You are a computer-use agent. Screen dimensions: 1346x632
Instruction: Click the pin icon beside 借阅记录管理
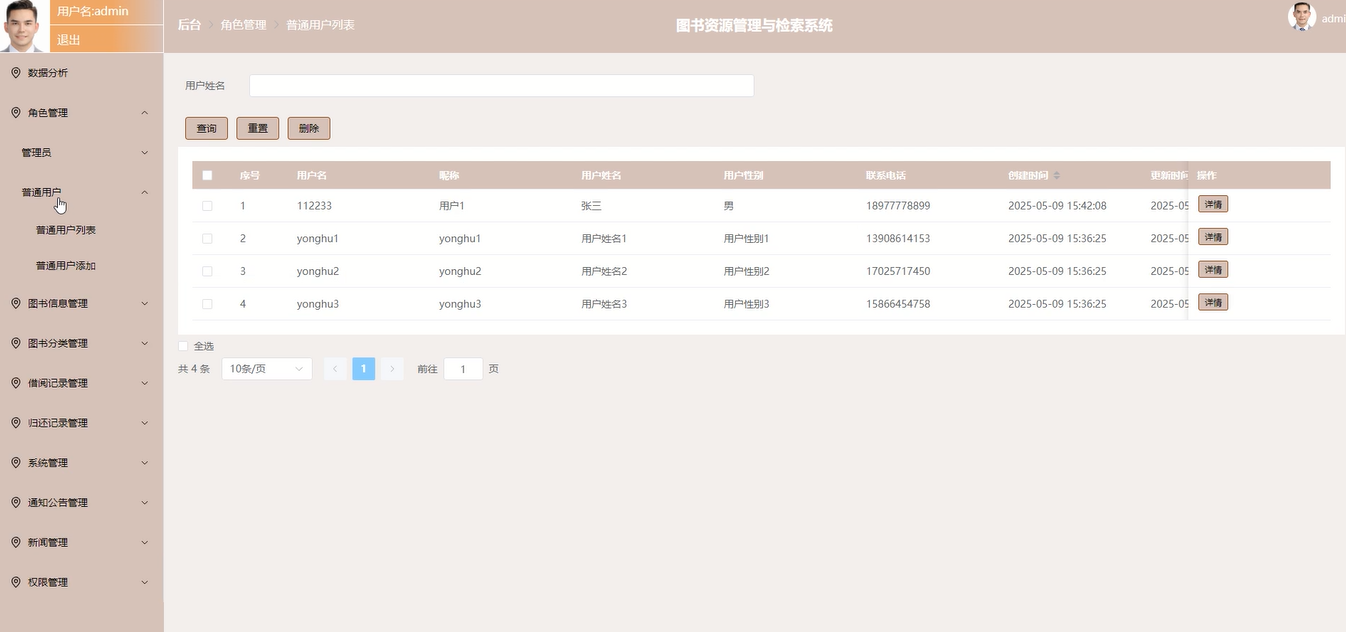point(16,383)
